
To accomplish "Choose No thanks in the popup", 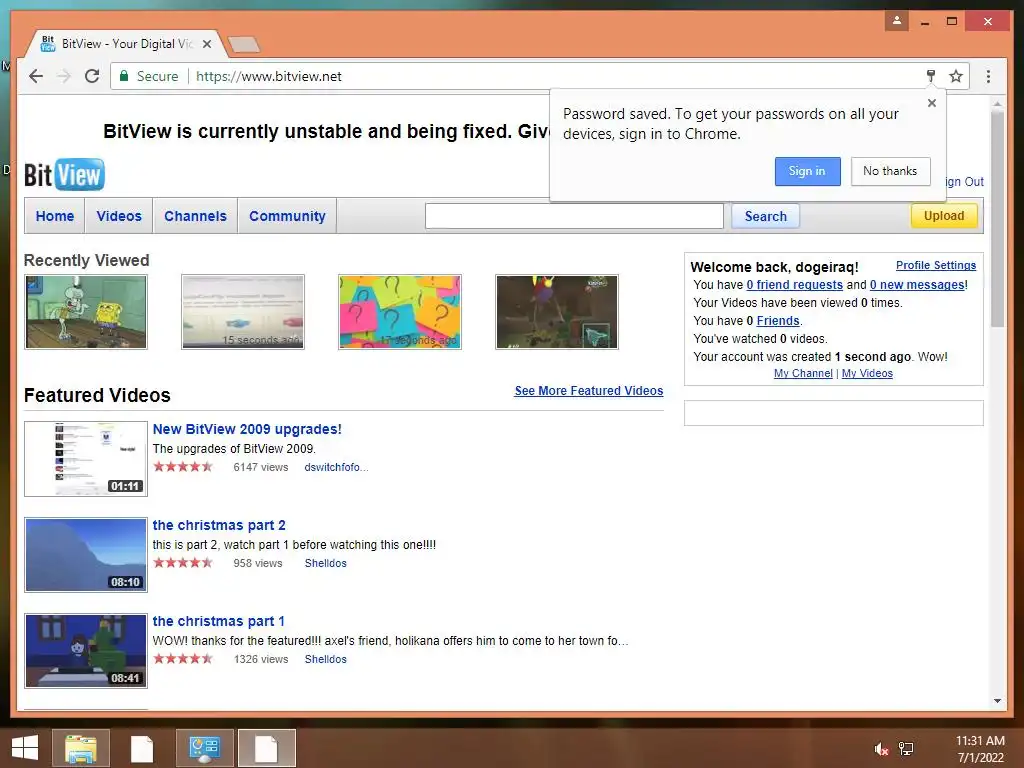I will pyautogui.click(x=890, y=171).
